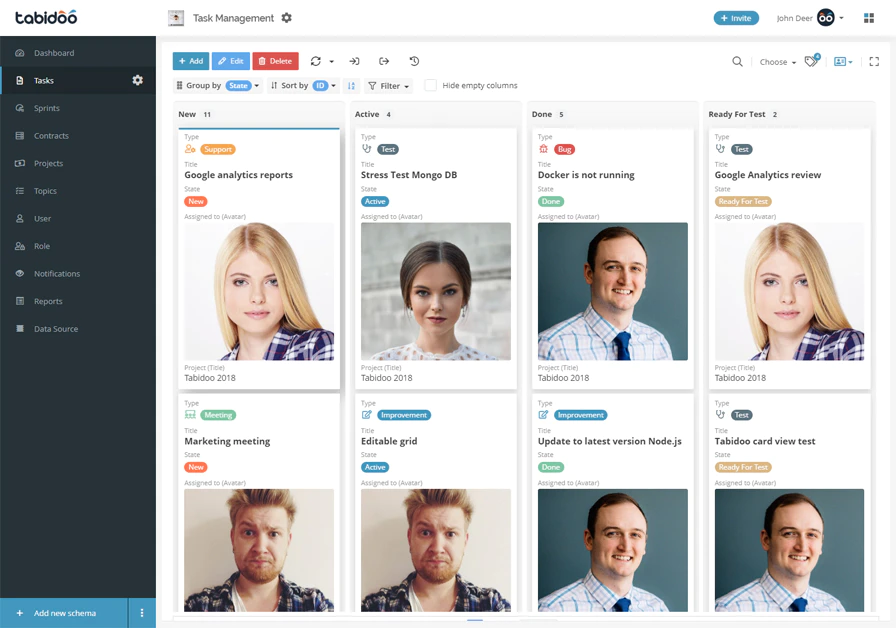Click the tags icon with badge

pyautogui.click(x=812, y=61)
